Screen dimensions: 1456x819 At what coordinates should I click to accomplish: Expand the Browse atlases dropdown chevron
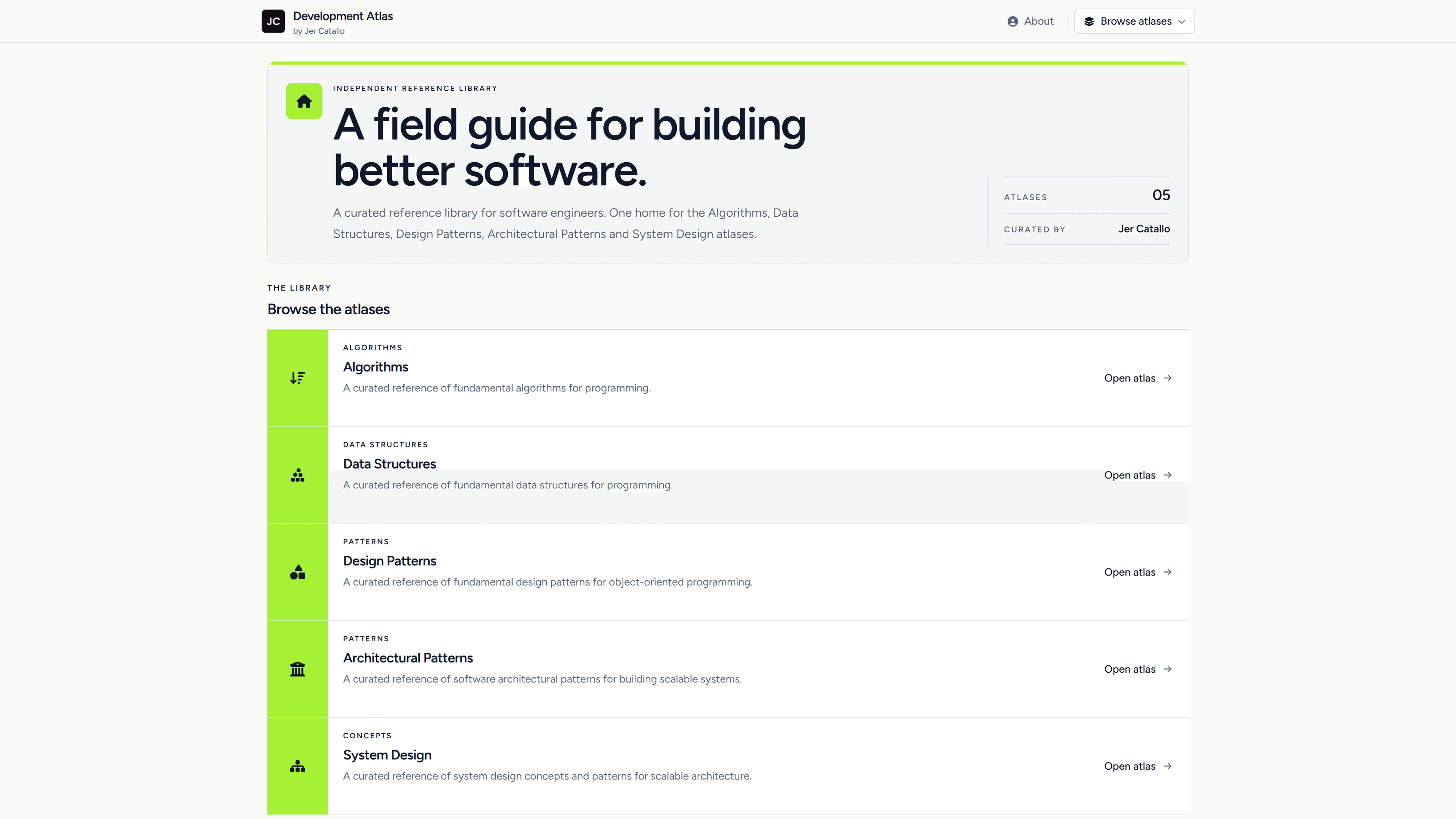(1181, 22)
